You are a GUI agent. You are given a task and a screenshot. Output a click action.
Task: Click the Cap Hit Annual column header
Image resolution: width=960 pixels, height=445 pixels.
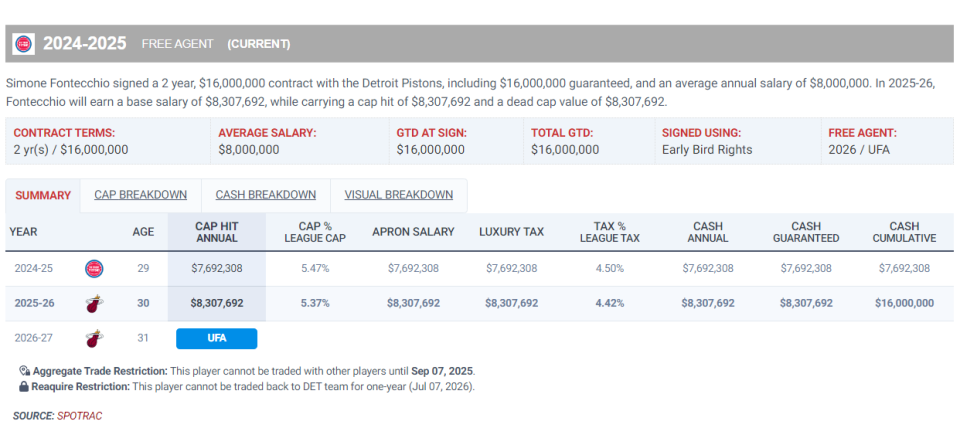point(216,232)
